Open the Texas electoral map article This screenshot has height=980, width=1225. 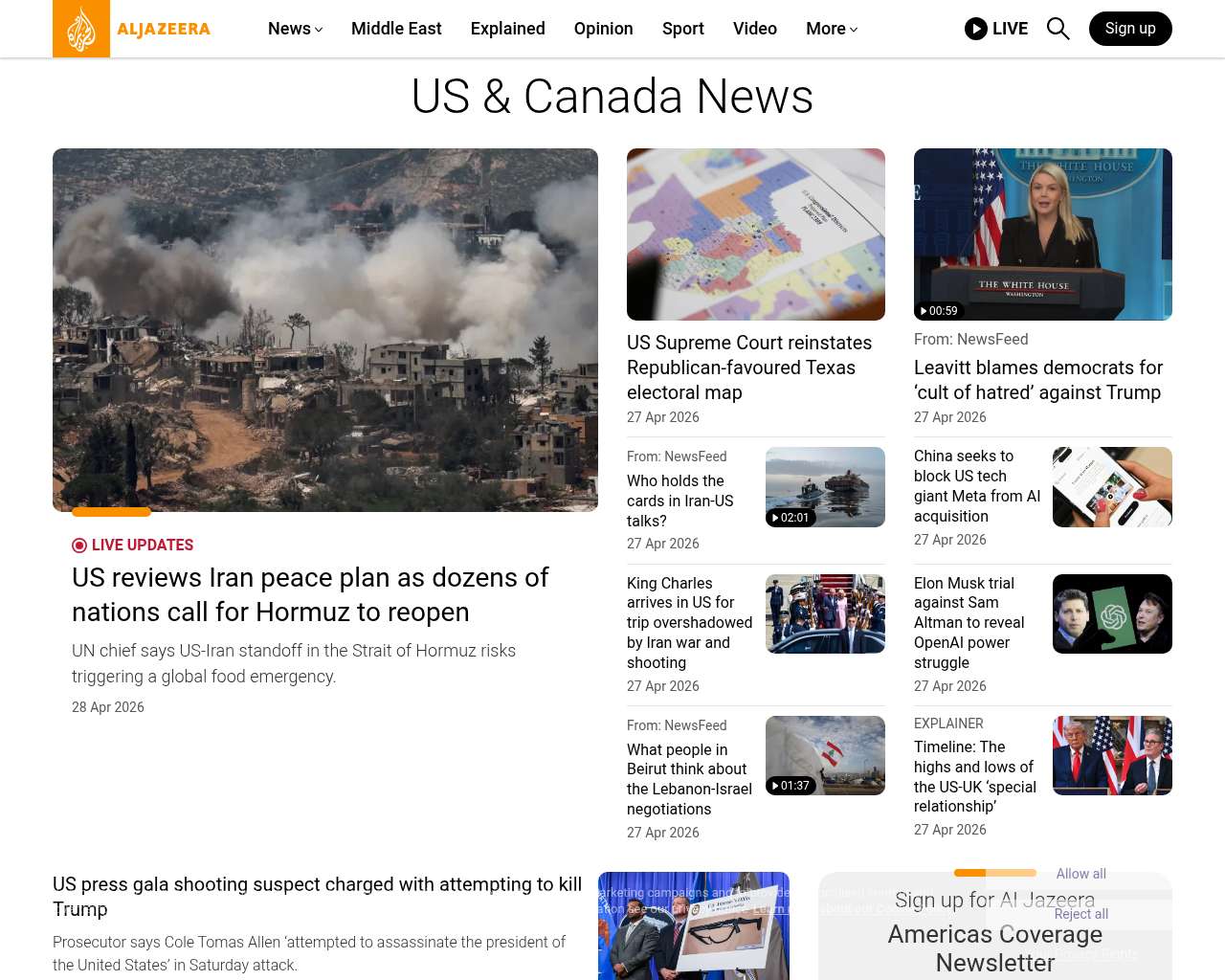click(x=749, y=367)
